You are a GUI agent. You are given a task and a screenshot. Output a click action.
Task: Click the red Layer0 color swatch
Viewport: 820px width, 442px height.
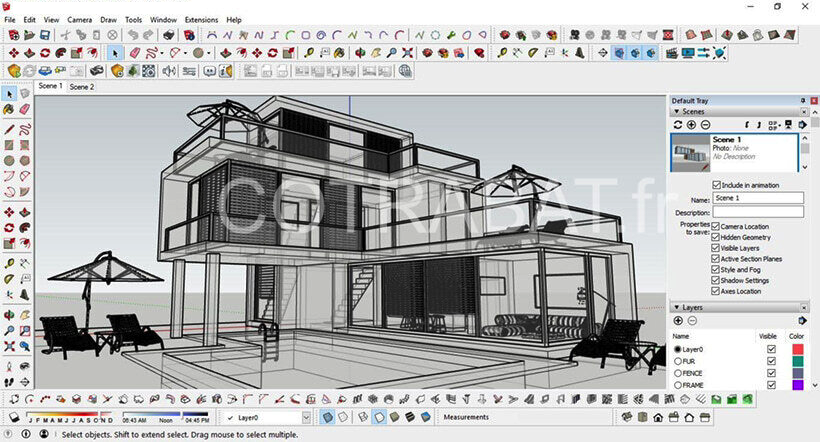(797, 350)
